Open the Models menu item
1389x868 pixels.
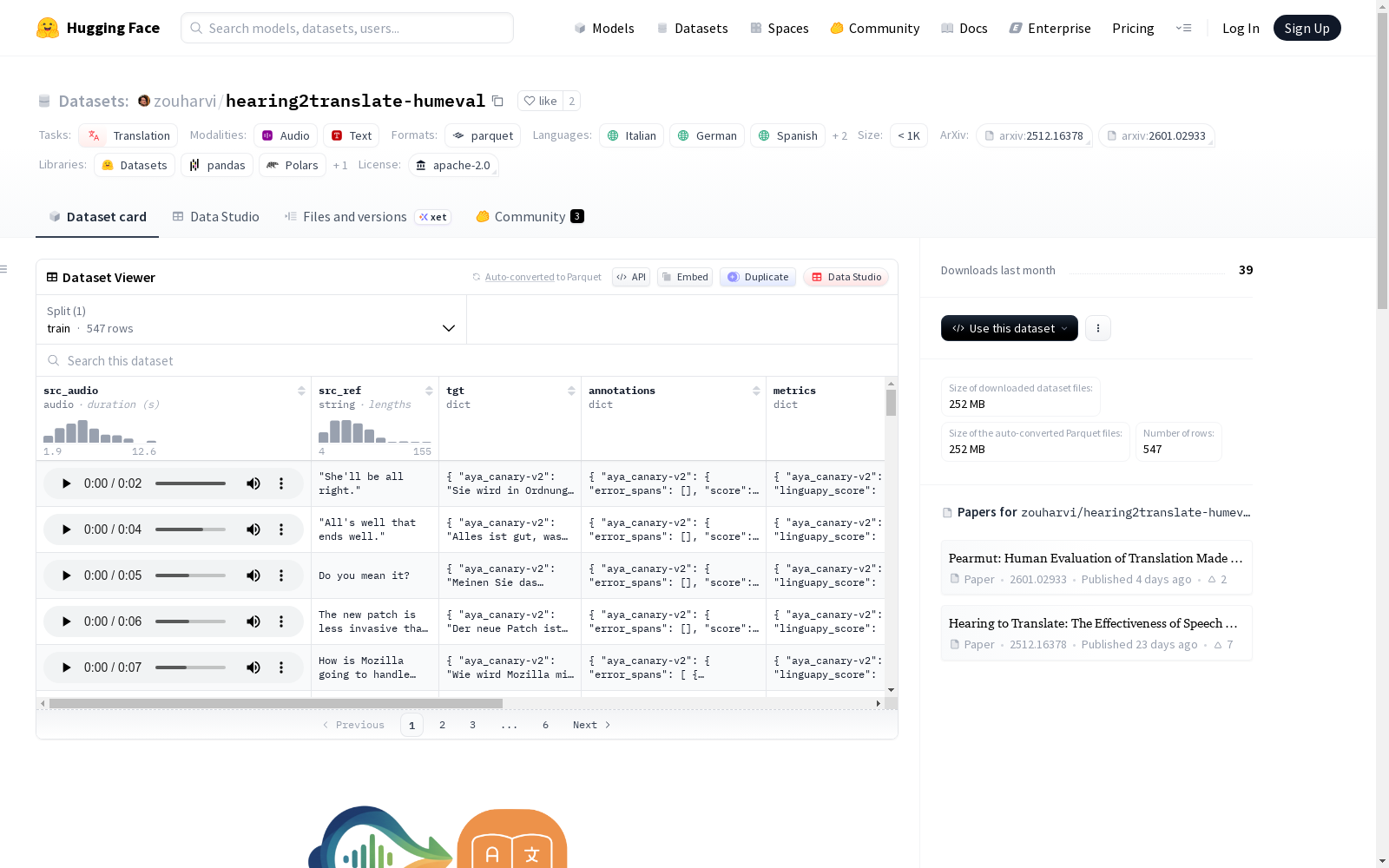604,28
